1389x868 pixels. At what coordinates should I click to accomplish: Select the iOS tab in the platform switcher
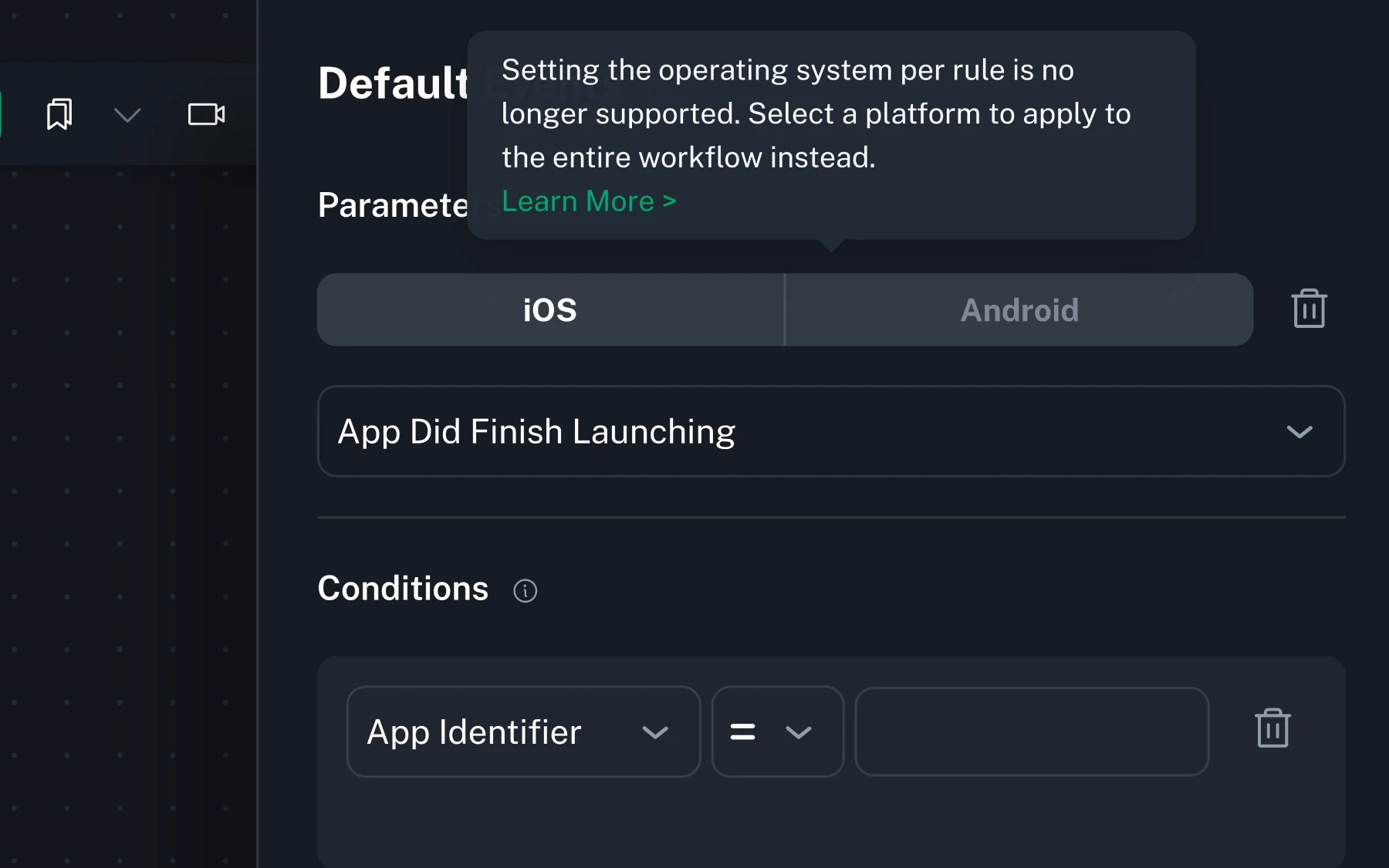[x=549, y=310]
